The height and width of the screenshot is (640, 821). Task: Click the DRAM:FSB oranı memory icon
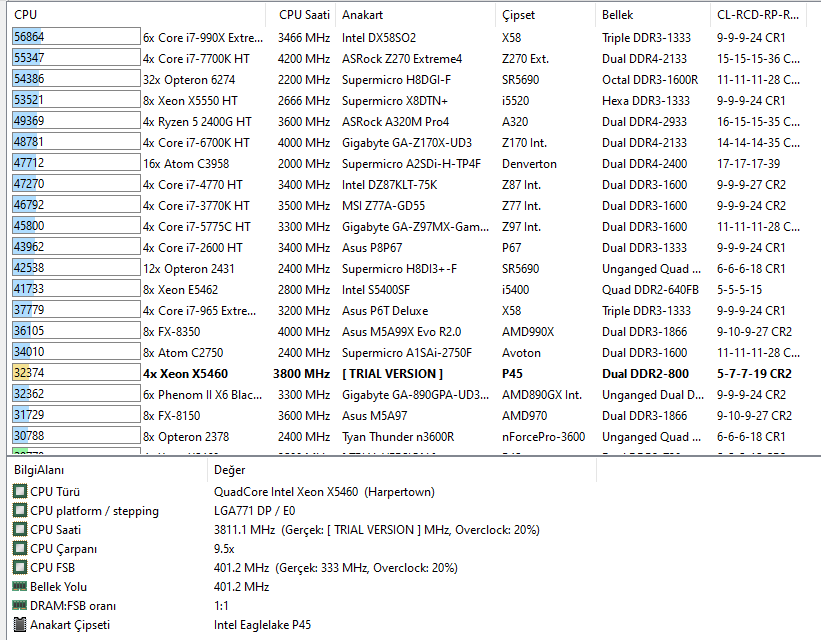(20, 605)
